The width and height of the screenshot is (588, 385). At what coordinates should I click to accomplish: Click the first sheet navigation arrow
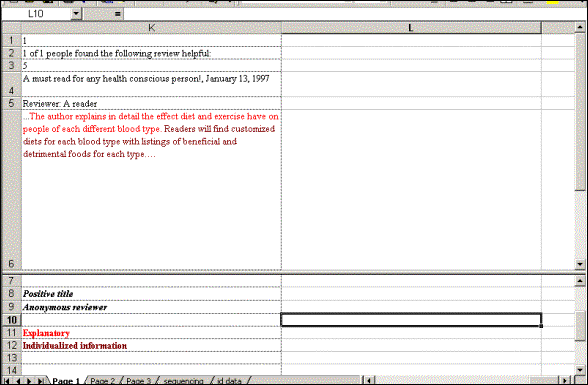[x=7, y=381]
